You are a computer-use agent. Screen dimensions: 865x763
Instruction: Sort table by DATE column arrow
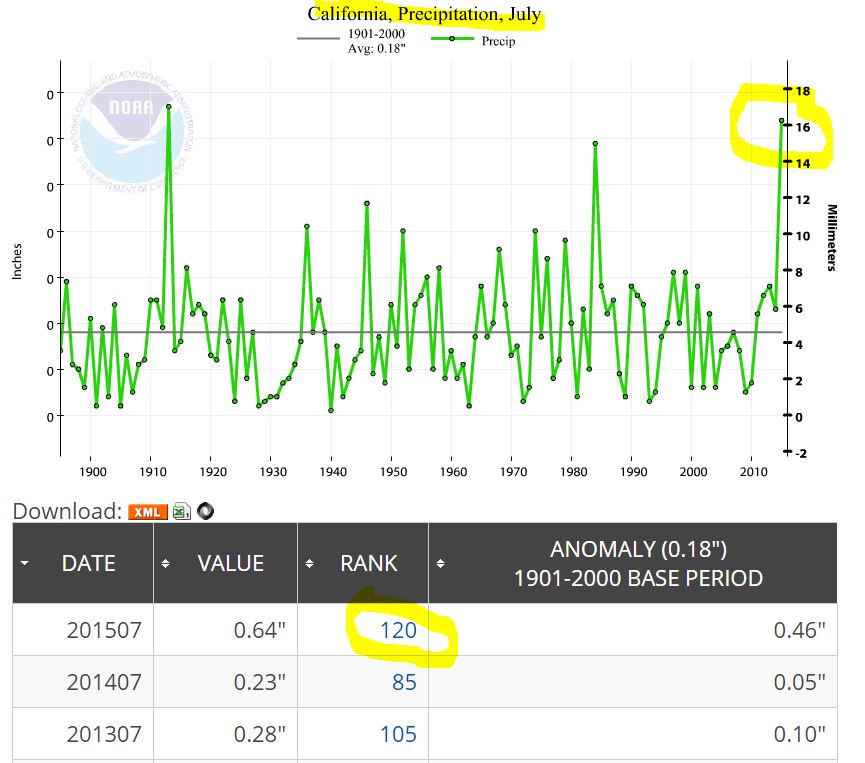pos(25,564)
